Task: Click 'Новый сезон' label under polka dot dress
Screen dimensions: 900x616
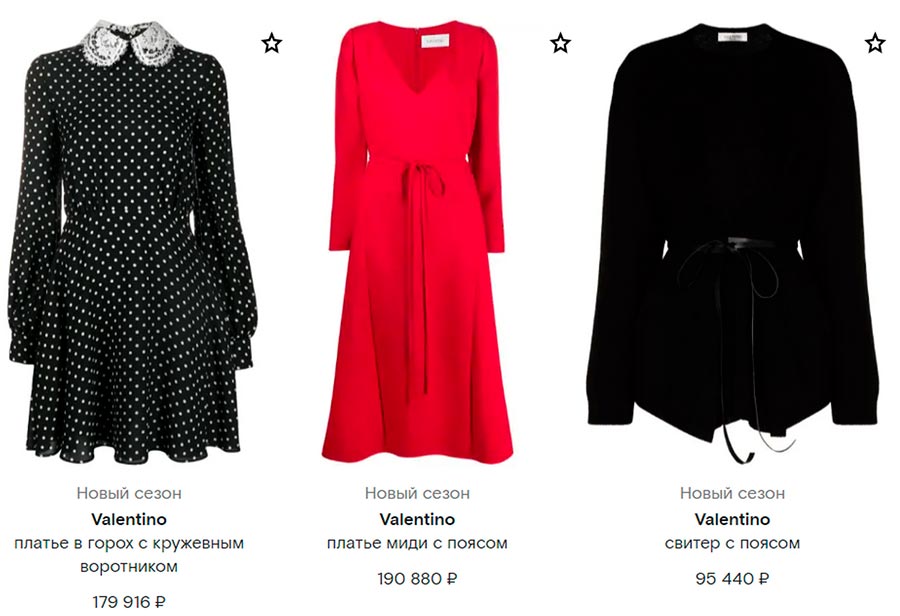Action: tap(129, 493)
